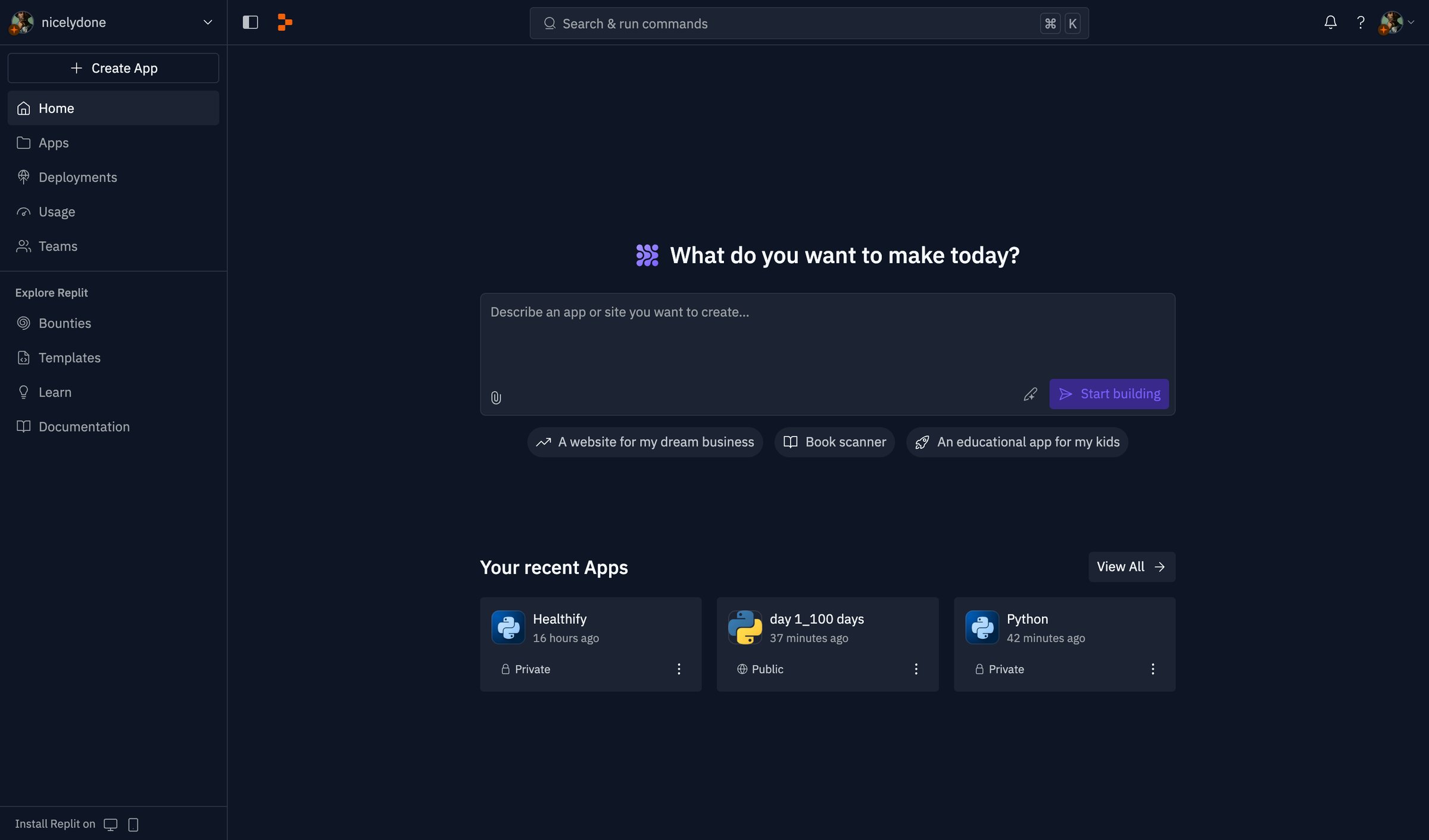The width and height of the screenshot is (1429, 840).
Task: Click the Python app icon
Action: tap(982, 627)
